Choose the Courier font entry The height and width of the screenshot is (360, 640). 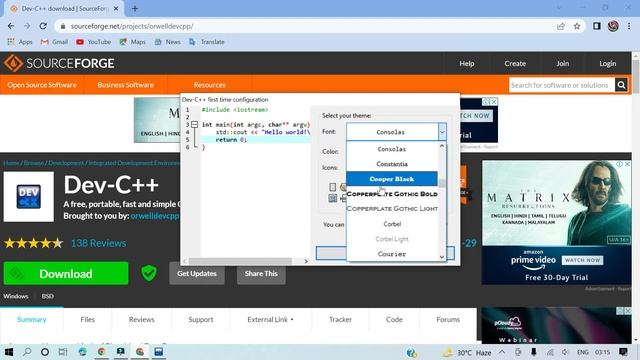click(392, 254)
